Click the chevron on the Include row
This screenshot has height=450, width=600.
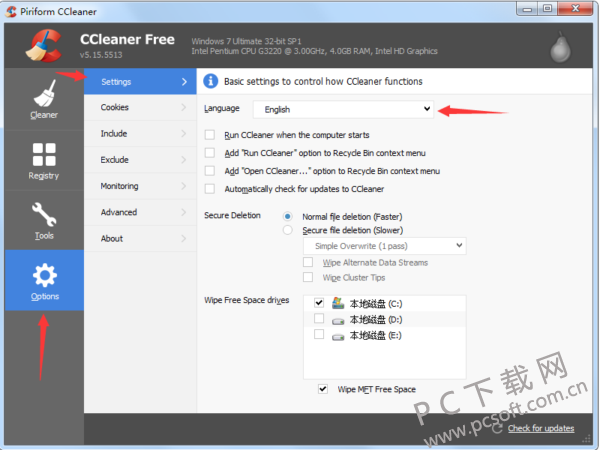184,134
